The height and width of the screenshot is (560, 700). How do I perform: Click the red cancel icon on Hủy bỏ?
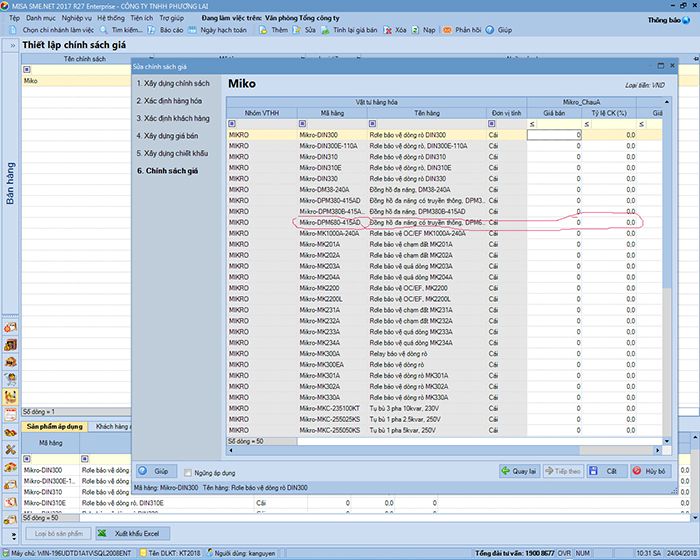click(637, 471)
